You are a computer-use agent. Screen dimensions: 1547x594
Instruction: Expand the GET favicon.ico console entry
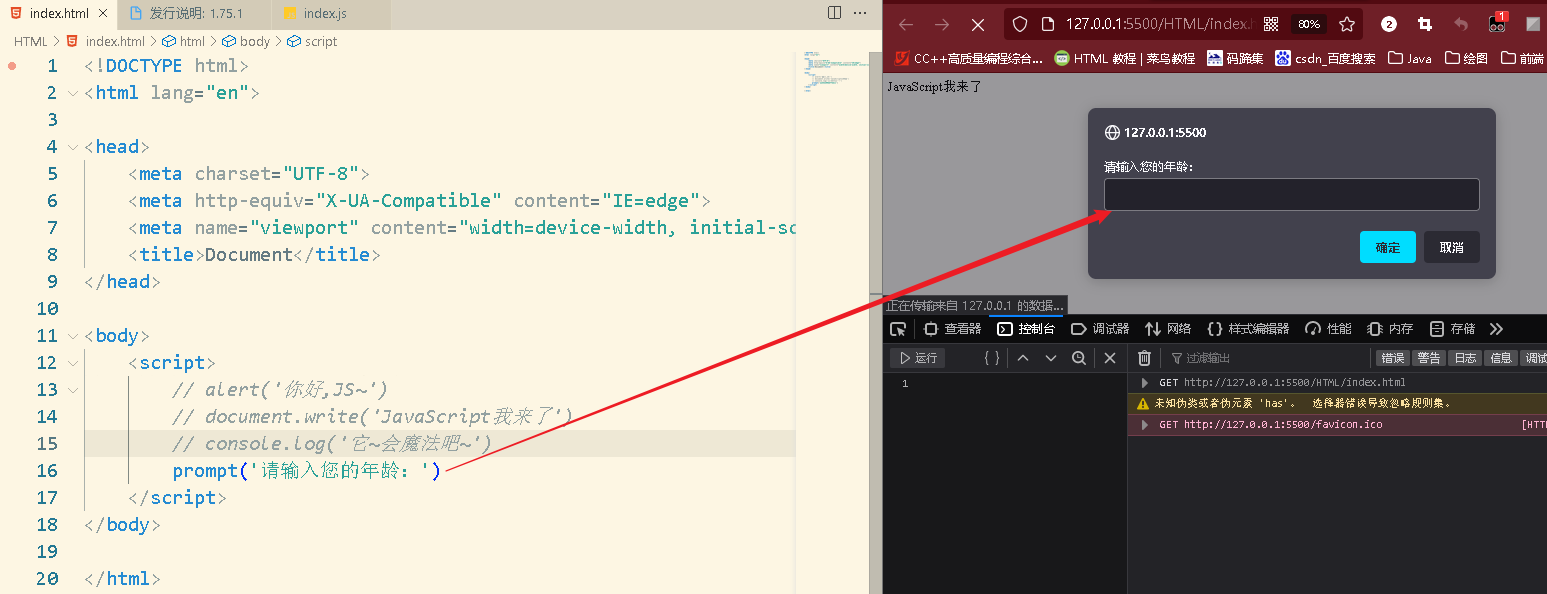tap(1145, 425)
